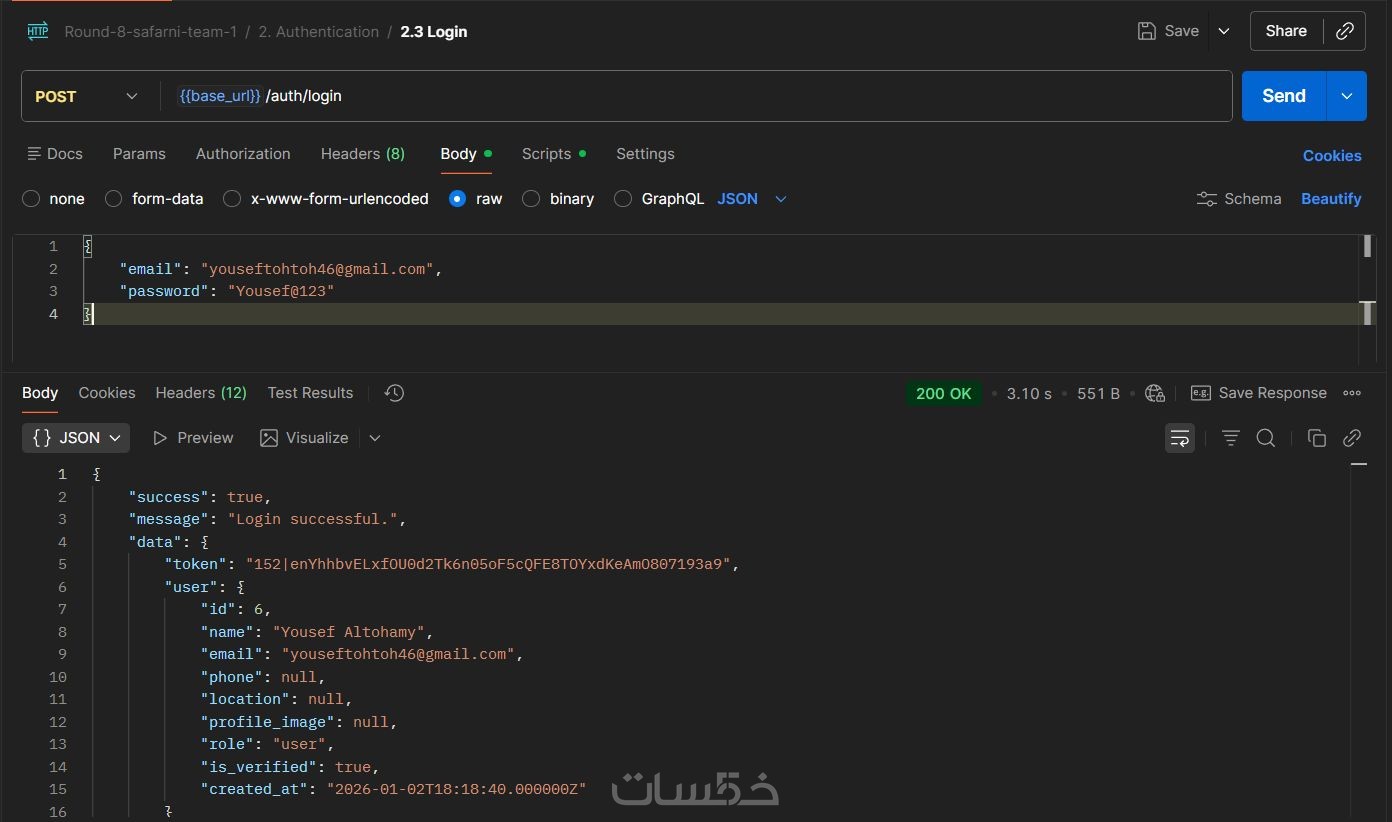Switch to the Authorization tab
Screen dimensions: 1392x822
coord(243,154)
